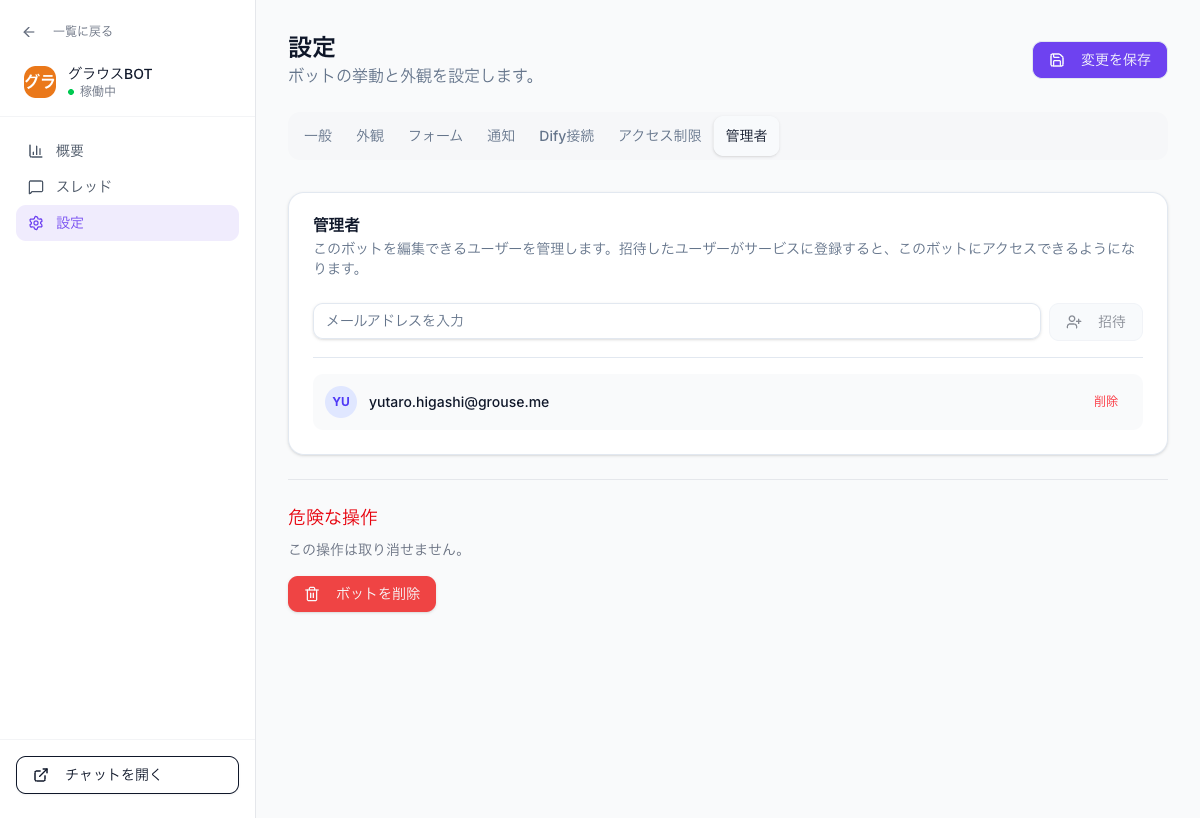Click 削除 for yutaro.higashi@grouse.me
The width and height of the screenshot is (1200, 818).
[1106, 401]
